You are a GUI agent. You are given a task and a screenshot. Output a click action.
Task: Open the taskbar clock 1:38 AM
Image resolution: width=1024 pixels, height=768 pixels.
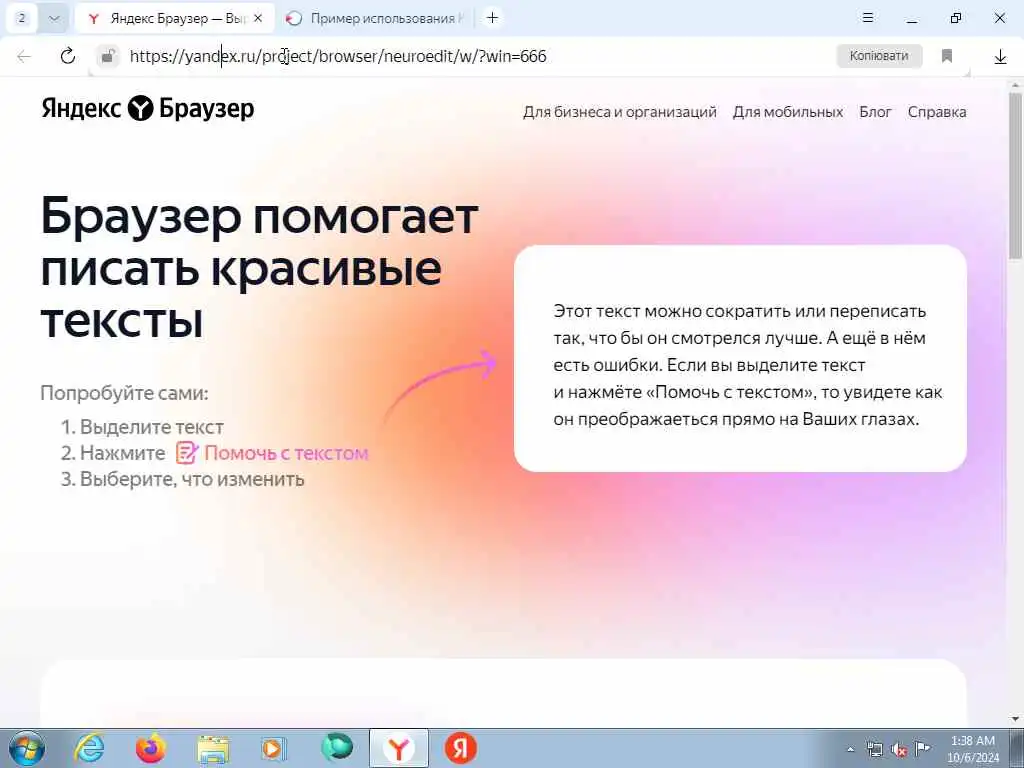point(973,749)
